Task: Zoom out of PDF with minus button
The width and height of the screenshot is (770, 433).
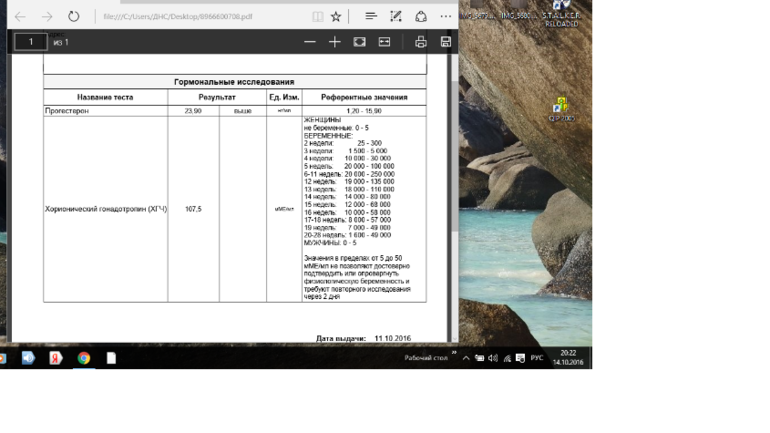Action: pyautogui.click(x=310, y=42)
